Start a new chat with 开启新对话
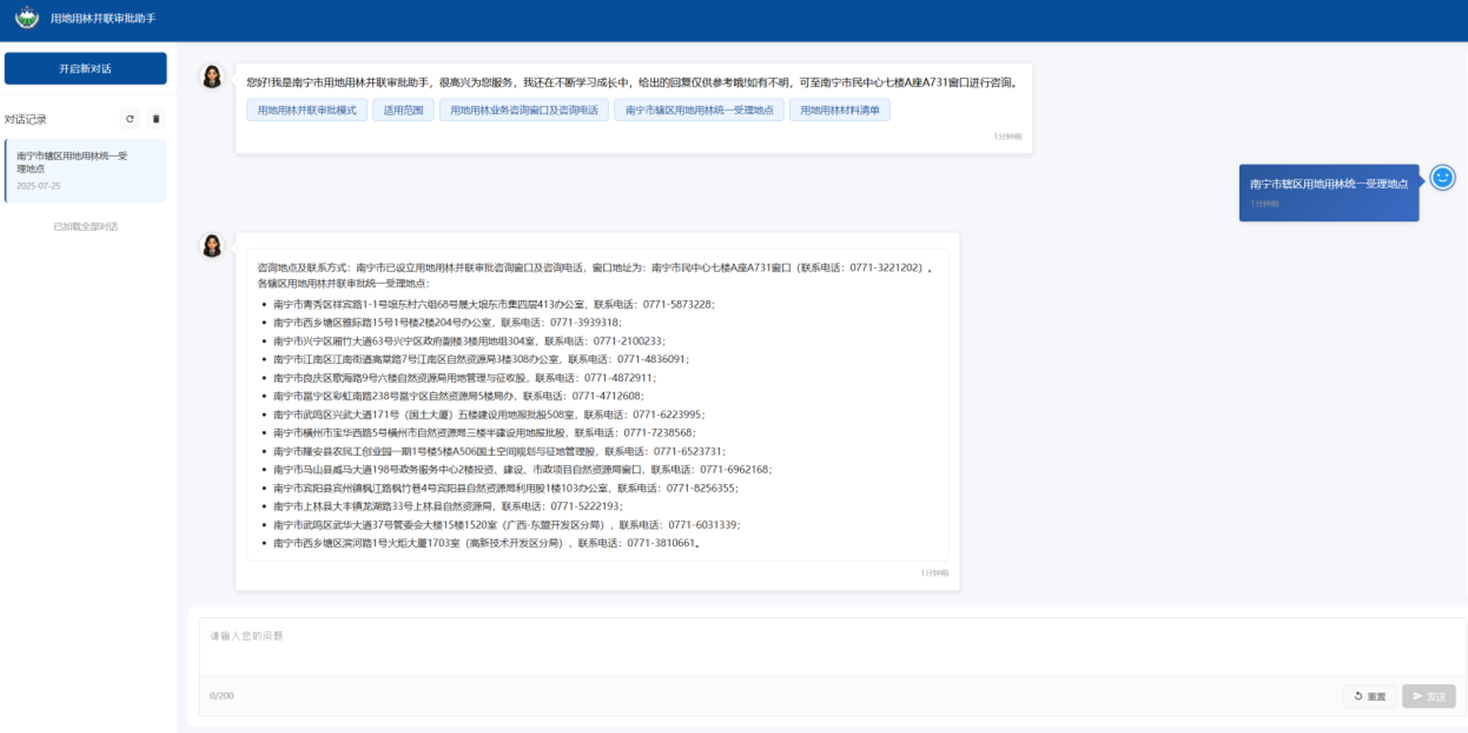 click(85, 69)
